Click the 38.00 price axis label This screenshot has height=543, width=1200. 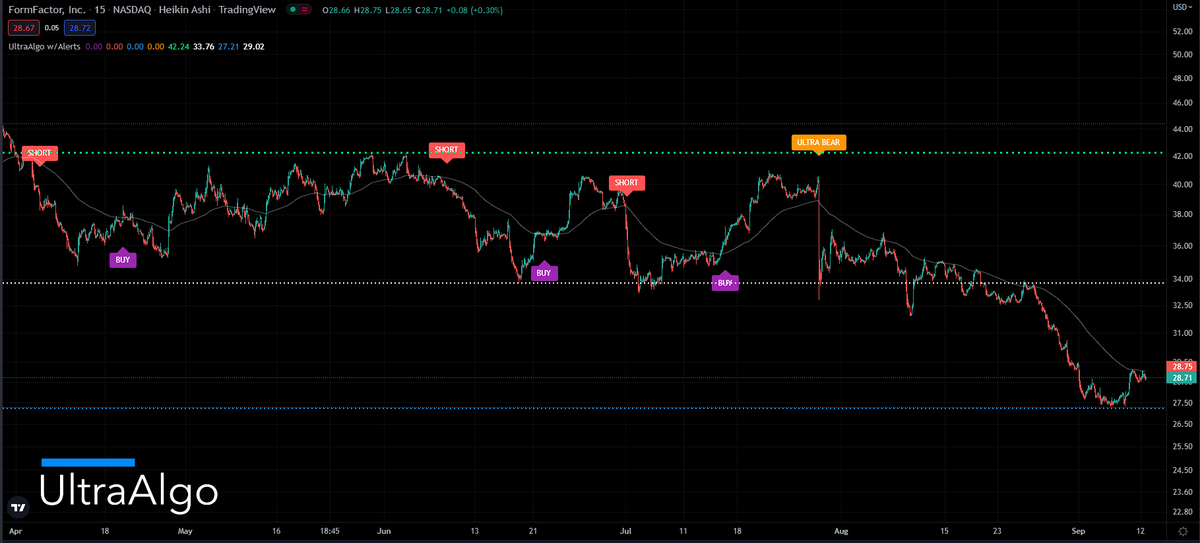click(x=1182, y=215)
